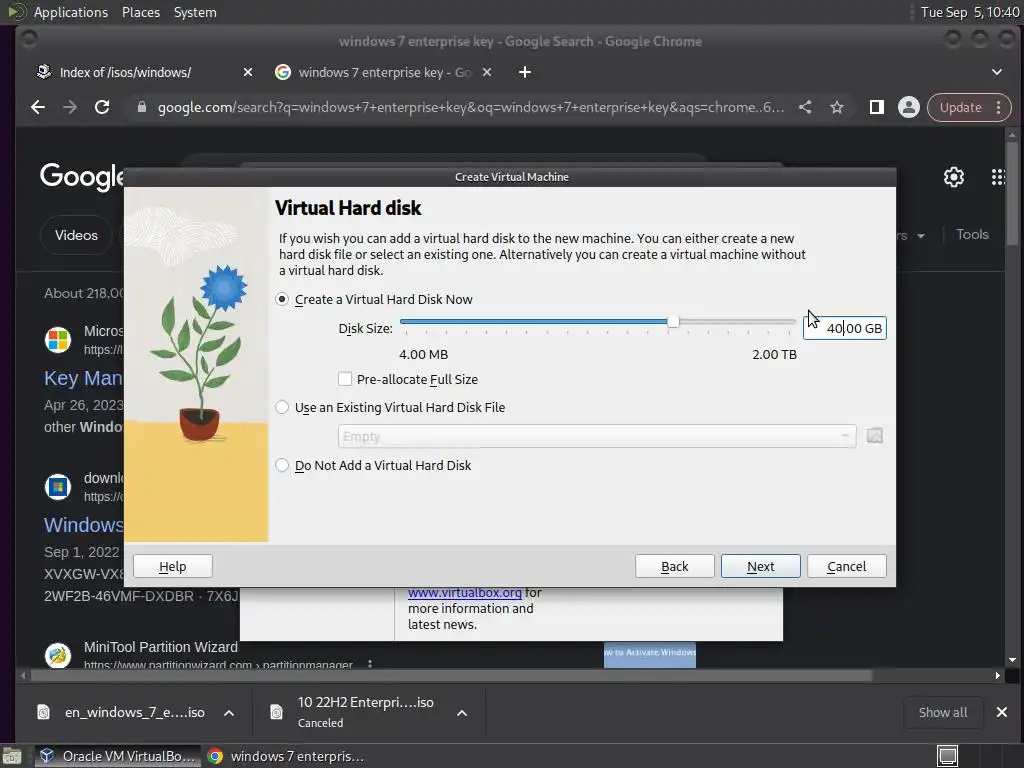1024x768 pixels.
Task: Open Tools in Google search
Action: (972, 234)
